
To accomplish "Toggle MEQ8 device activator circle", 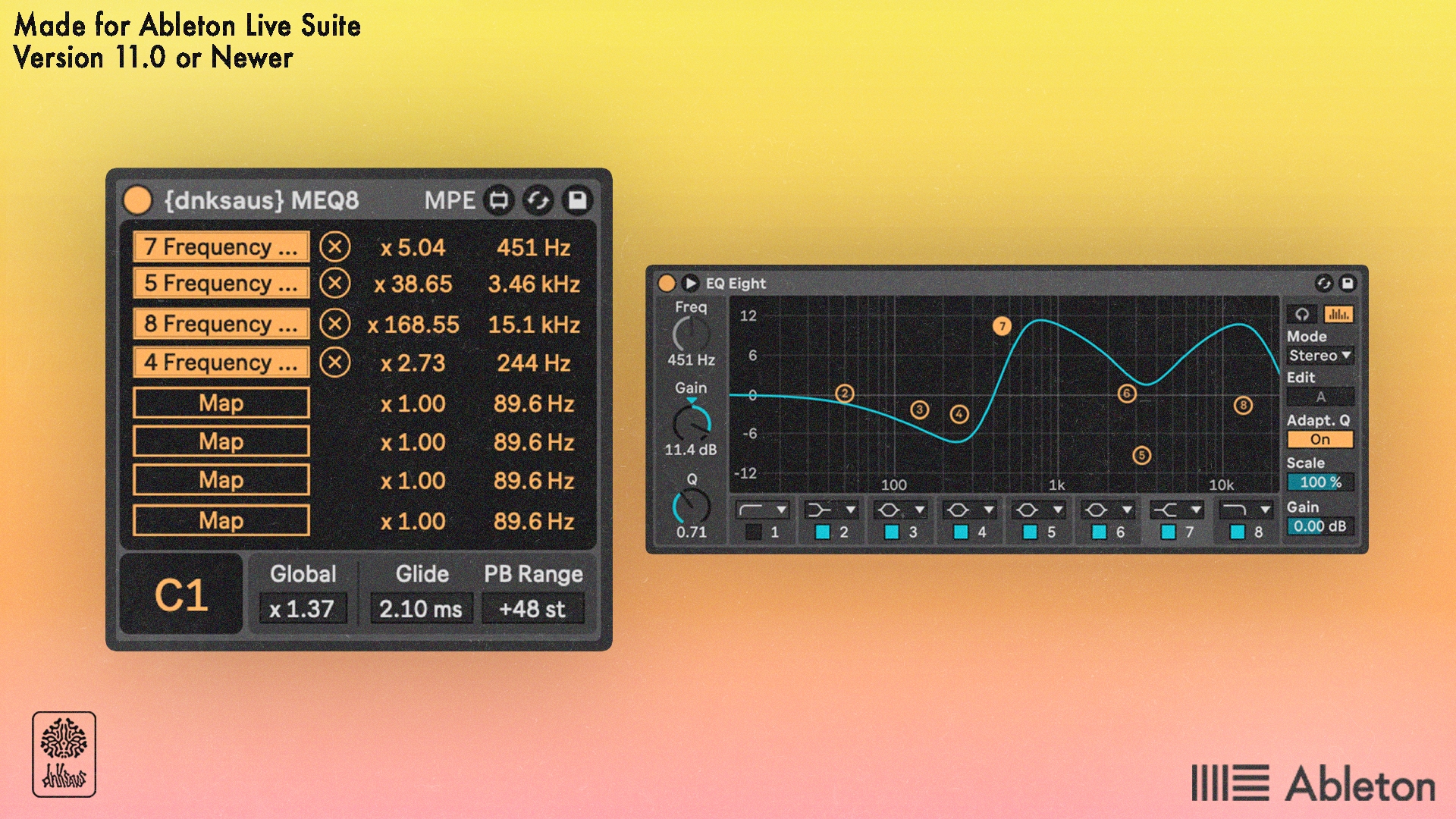I will click(x=137, y=200).
